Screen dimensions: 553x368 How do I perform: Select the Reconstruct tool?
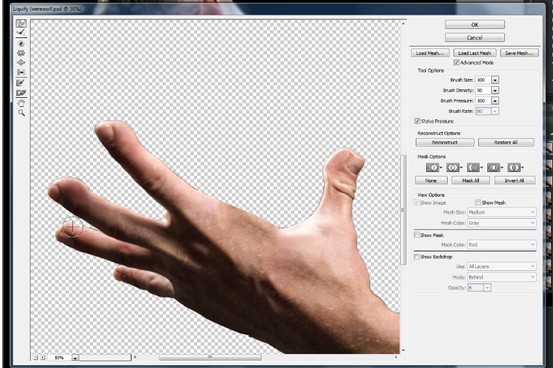coord(21,32)
